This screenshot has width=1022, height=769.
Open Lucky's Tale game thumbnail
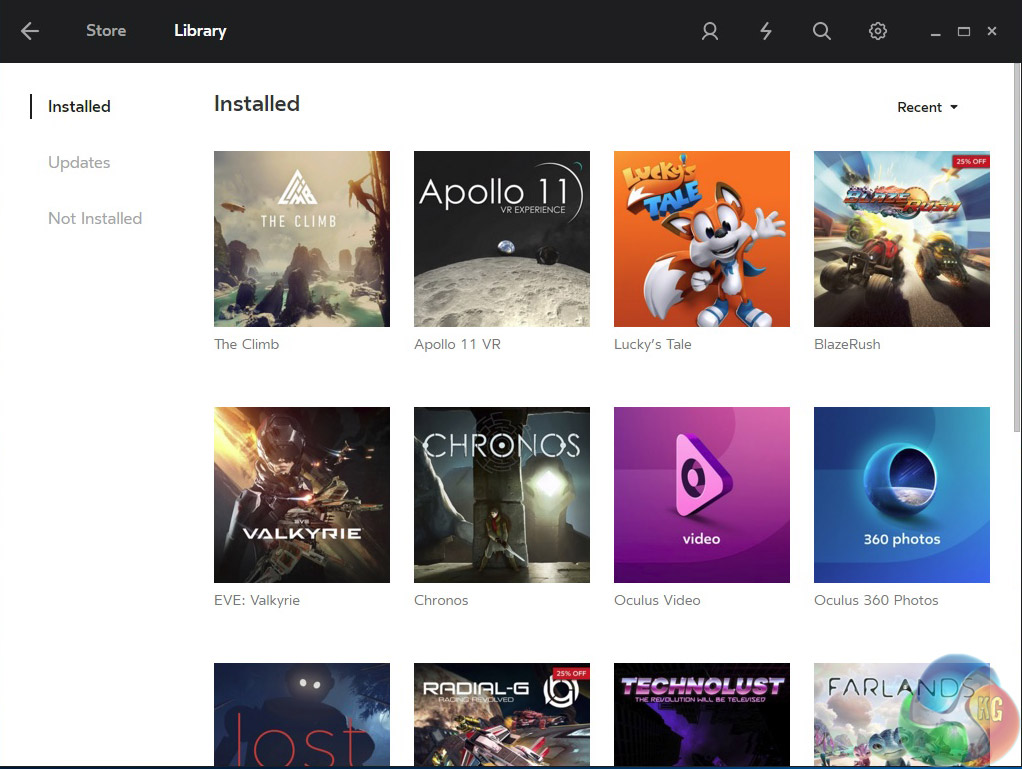click(x=702, y=239)
